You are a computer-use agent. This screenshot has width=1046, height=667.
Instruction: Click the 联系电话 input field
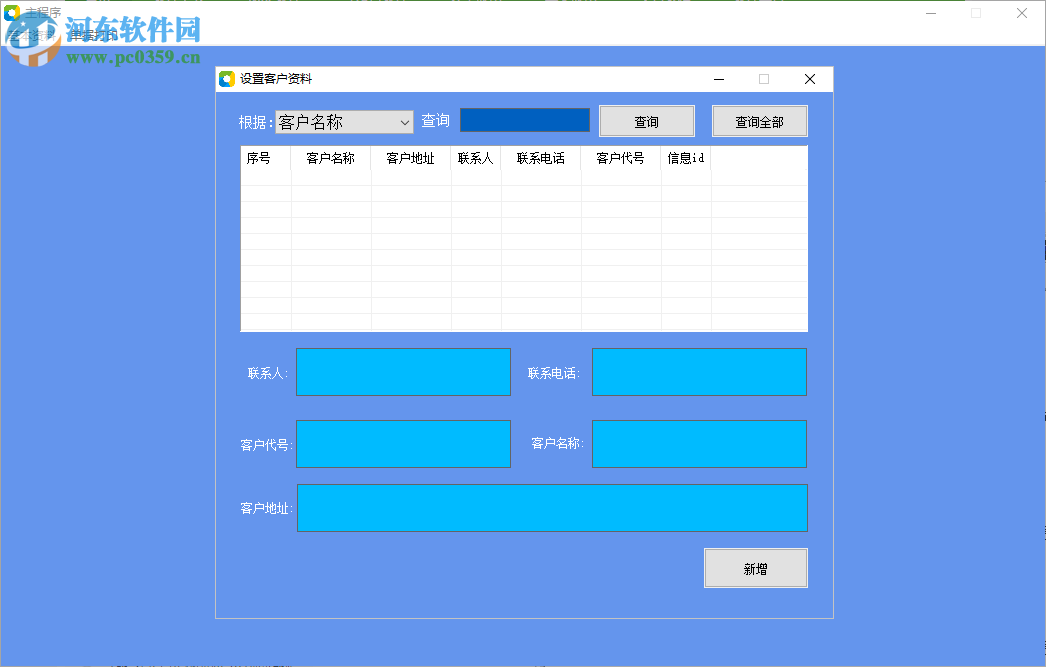tap(698, 371)
